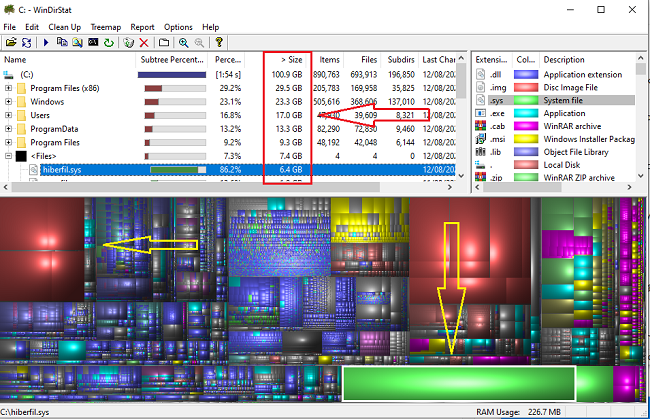Click the blue .dll color swatch
Viewport: 650px width, 419px height.
pyautogui.click(x=526, y=75)
